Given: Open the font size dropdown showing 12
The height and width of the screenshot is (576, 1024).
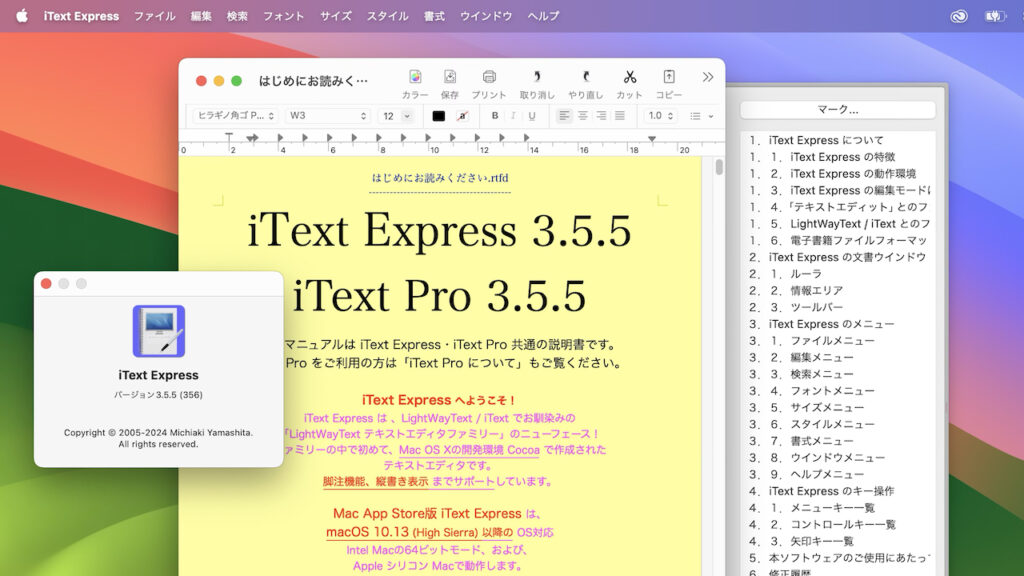Looking at the screenshot, I should point(394,116).
